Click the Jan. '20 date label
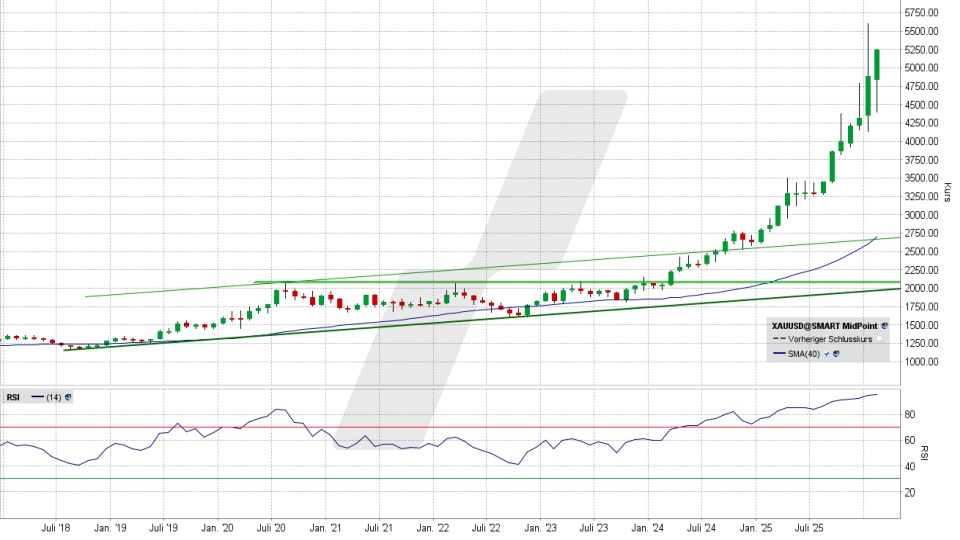Viewport: 960px width, 540px height. pos(217,528)
